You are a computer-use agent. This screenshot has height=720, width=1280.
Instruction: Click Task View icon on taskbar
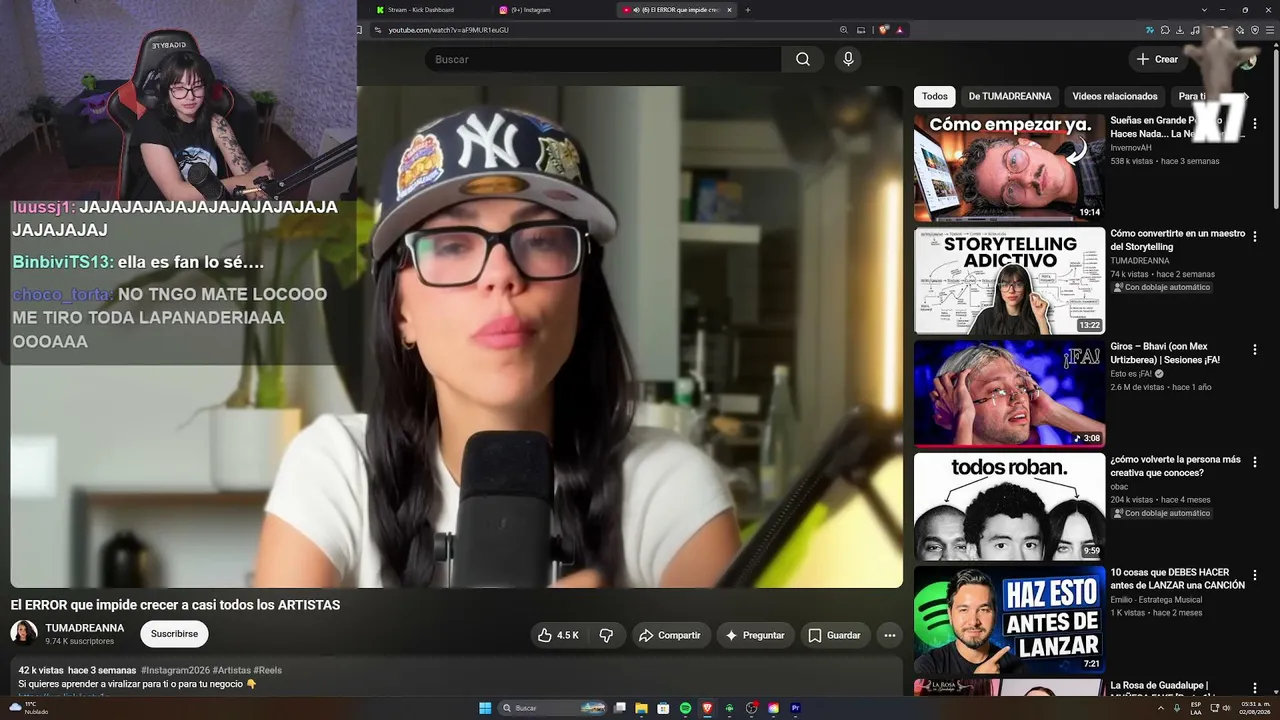point(620,708)
